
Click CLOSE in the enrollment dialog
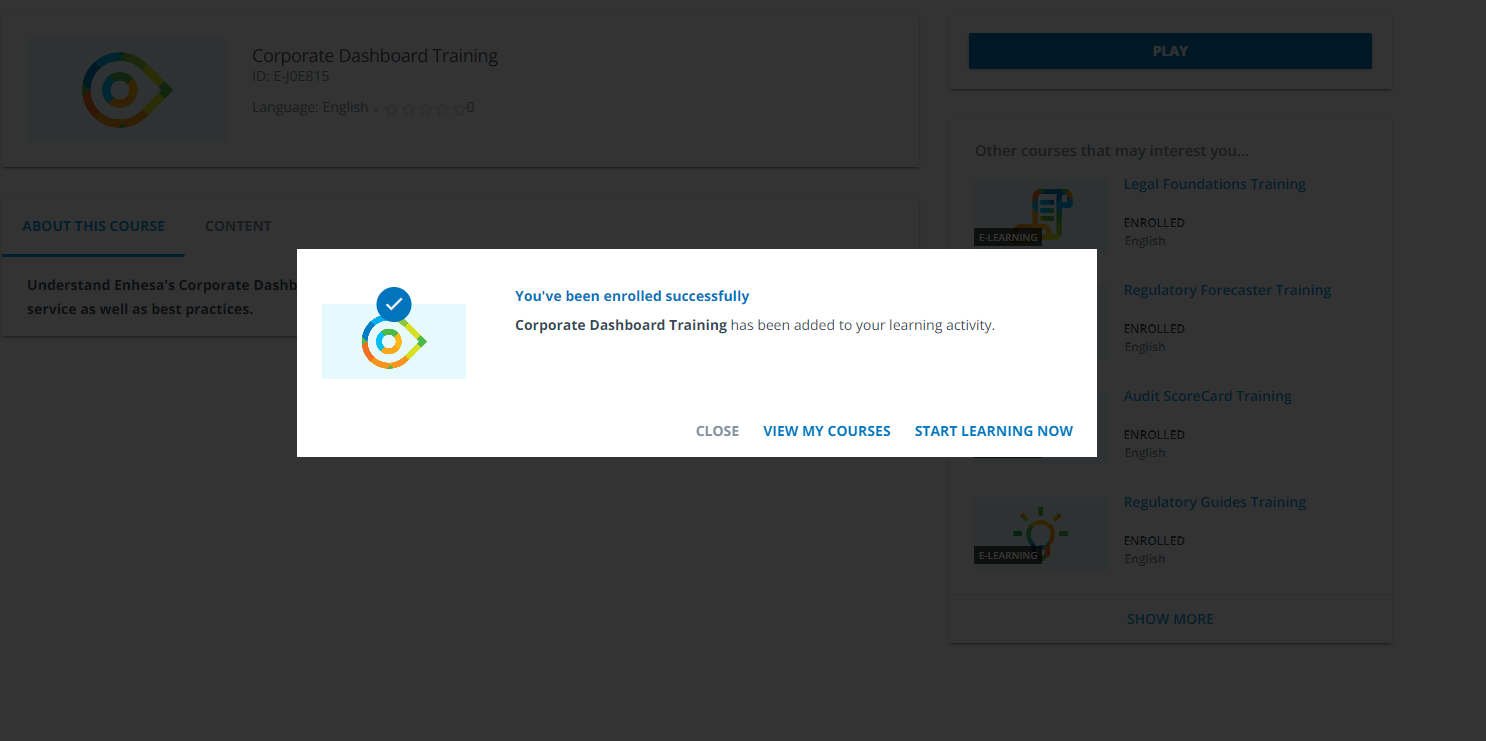(717, 431)
